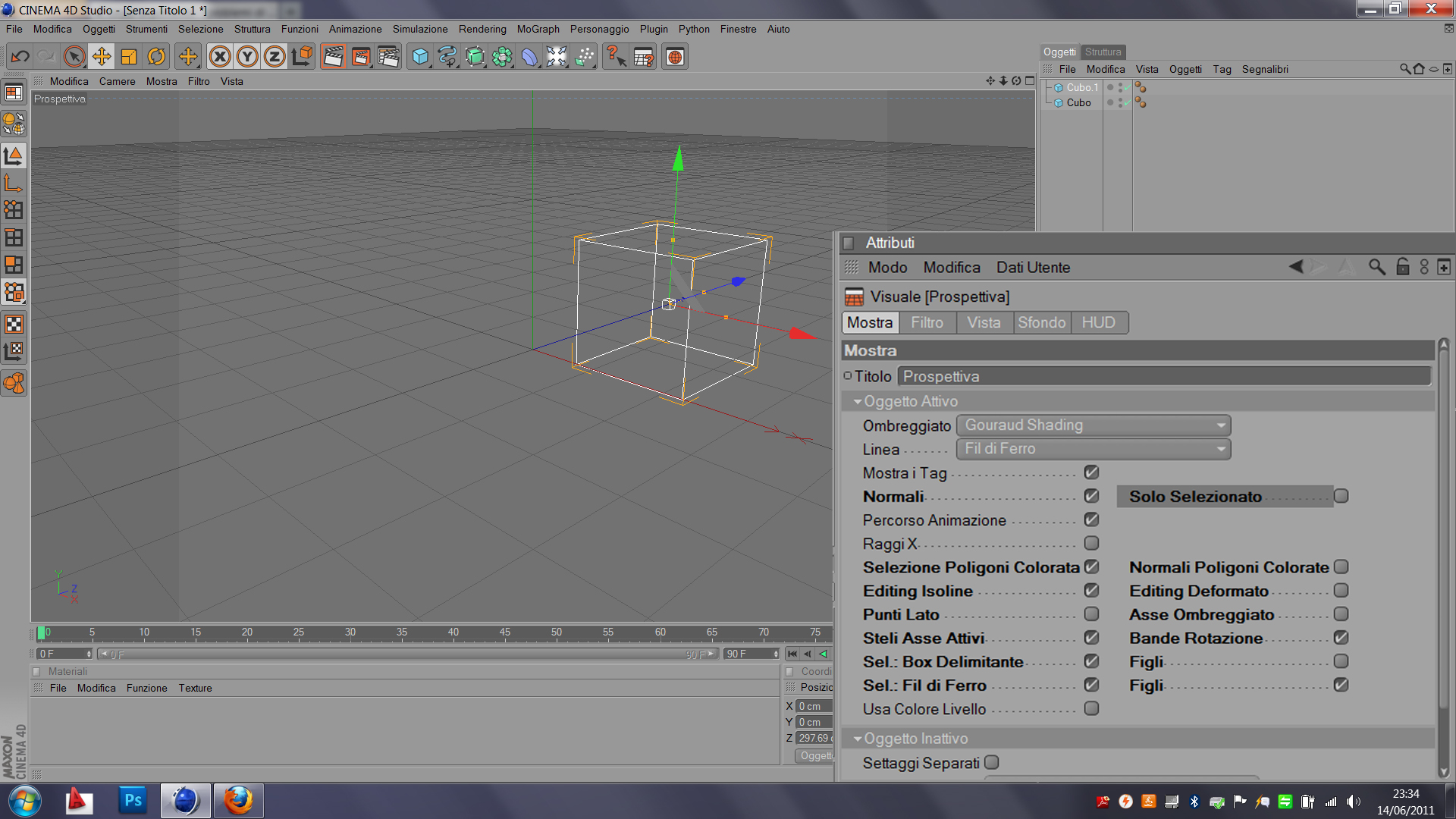Select the Rotate tool
Screen dimensions: 1456x819
point(156,57)
